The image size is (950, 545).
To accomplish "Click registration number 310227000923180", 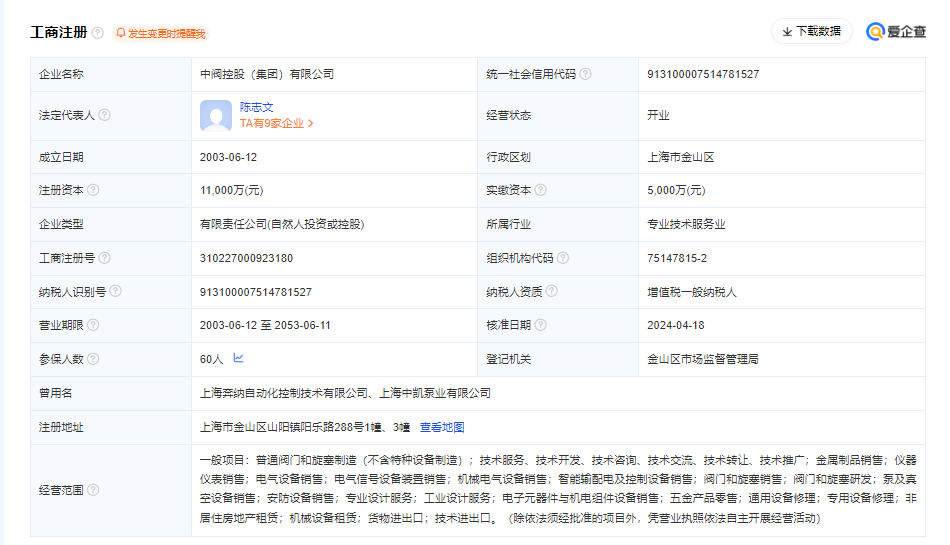I will [247, 258].
